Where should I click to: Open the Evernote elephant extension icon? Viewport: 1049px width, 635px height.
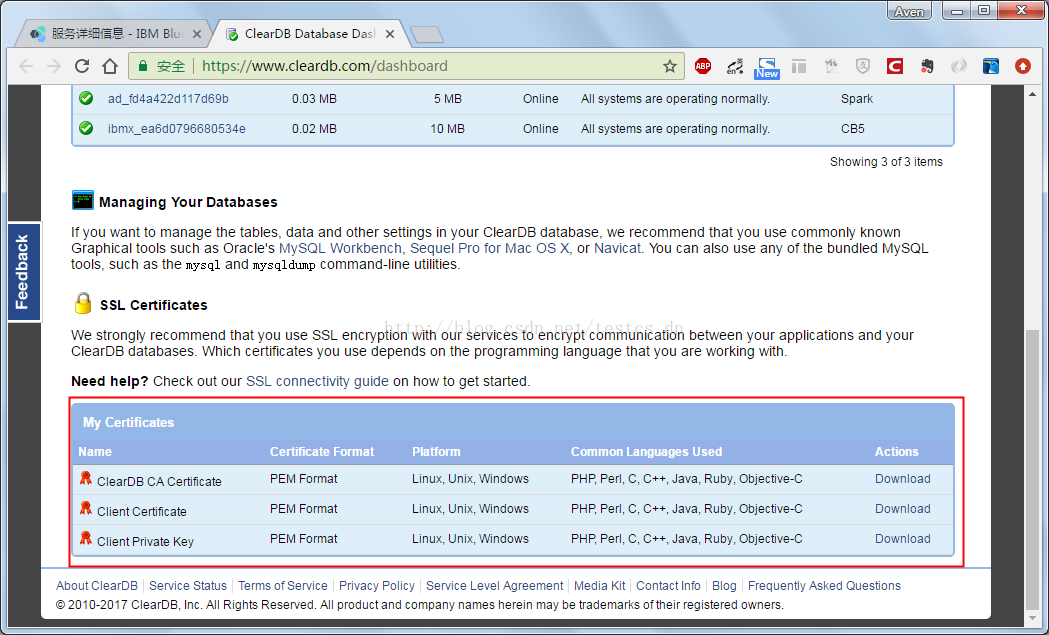[927, 66]
